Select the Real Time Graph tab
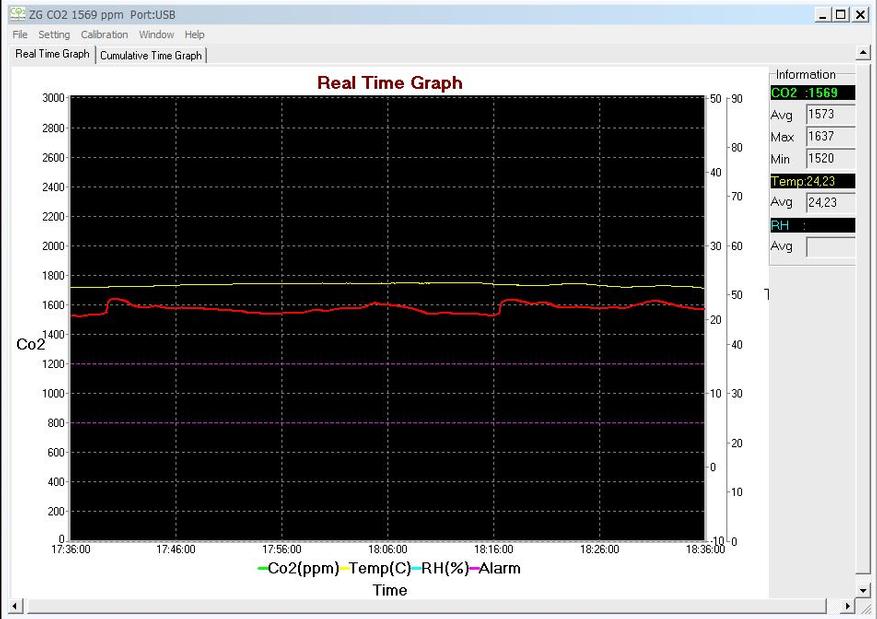877x619 pixels. pyautogui.click(x=53, y=54)
